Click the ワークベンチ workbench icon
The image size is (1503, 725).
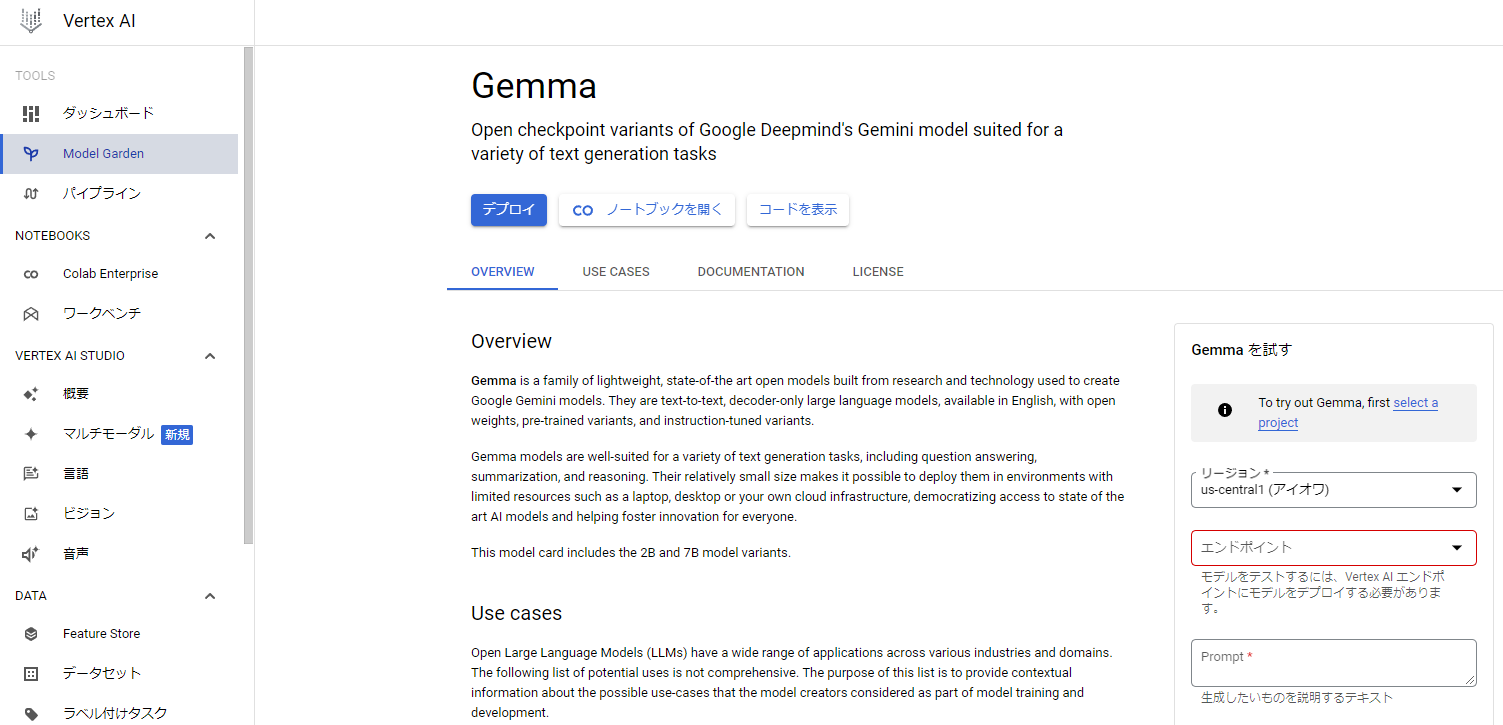[31, 314]
